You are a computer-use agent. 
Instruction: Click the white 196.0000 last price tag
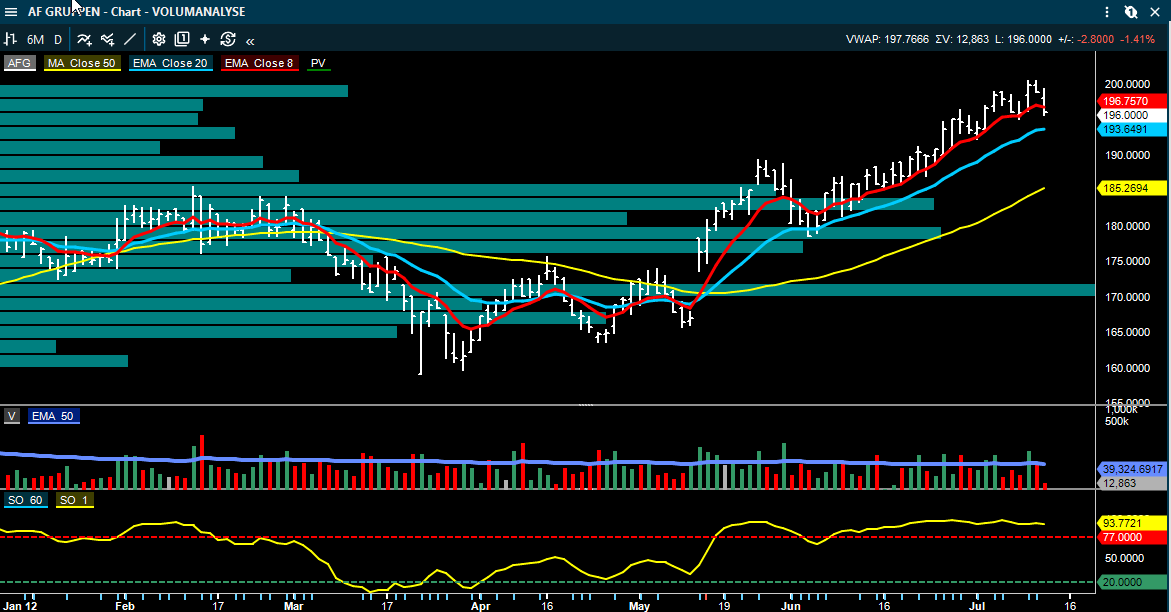[x=1131, y=115]
